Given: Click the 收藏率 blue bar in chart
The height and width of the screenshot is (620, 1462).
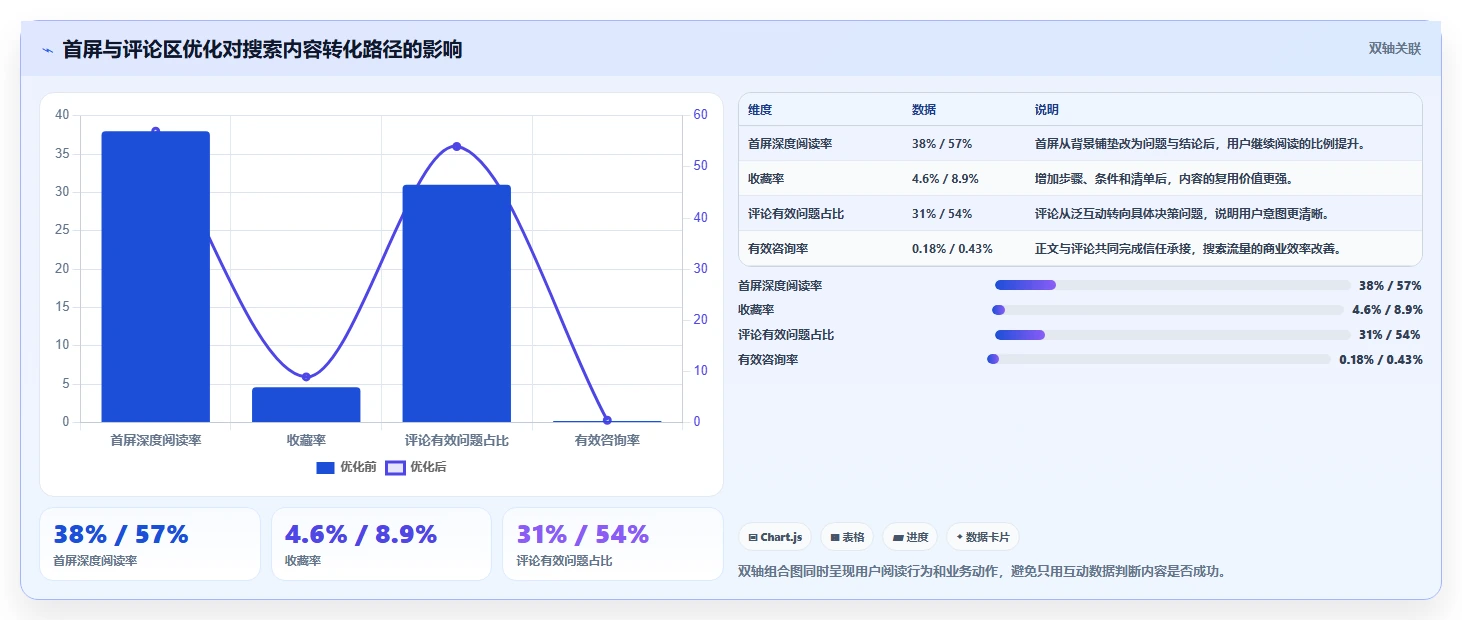Looking at the screenshot, I should (306, 404).
